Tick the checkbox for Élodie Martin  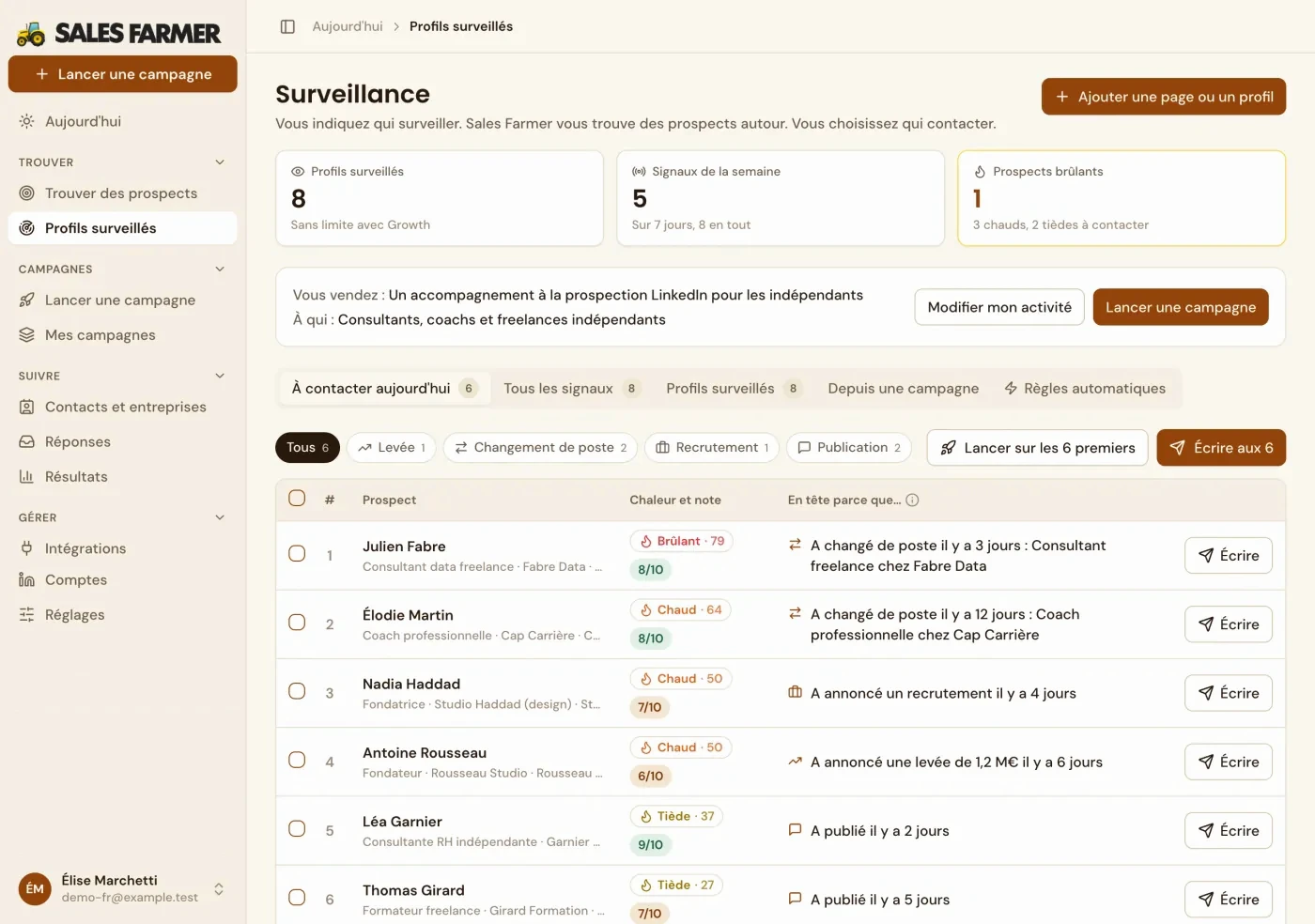[297, 622]
